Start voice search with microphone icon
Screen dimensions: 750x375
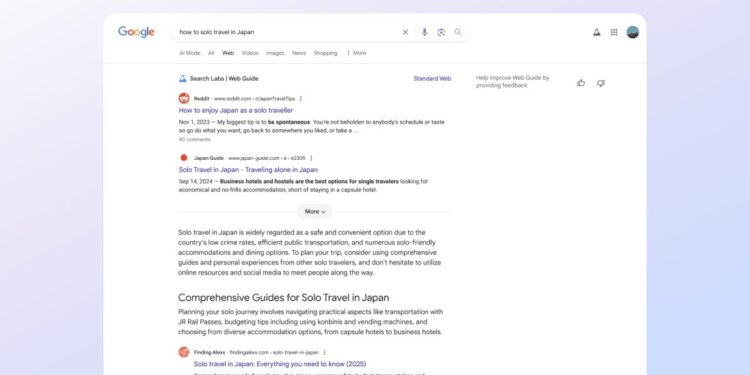[x=424, y=32]
